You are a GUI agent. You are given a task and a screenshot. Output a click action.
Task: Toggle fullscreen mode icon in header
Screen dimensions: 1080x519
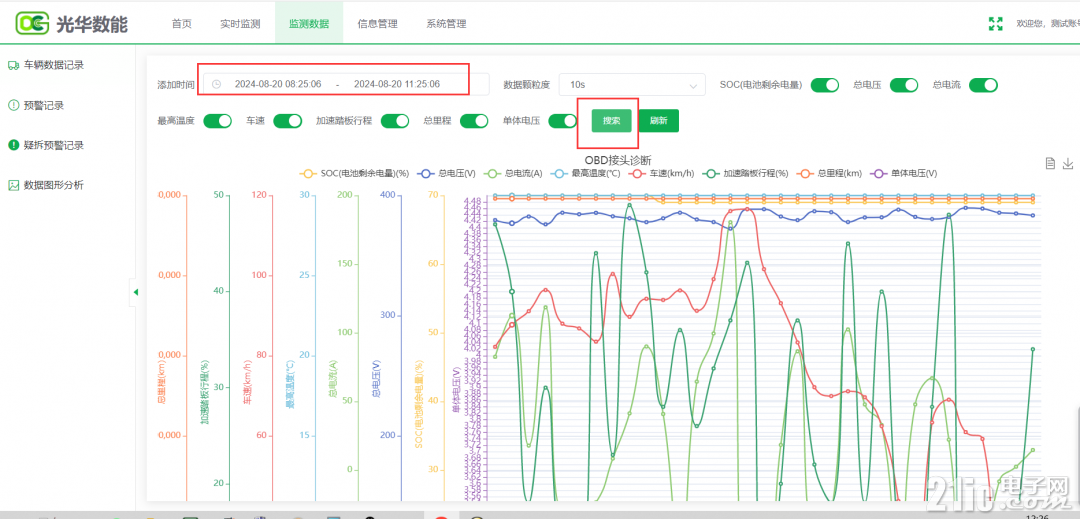pos(995,24)
